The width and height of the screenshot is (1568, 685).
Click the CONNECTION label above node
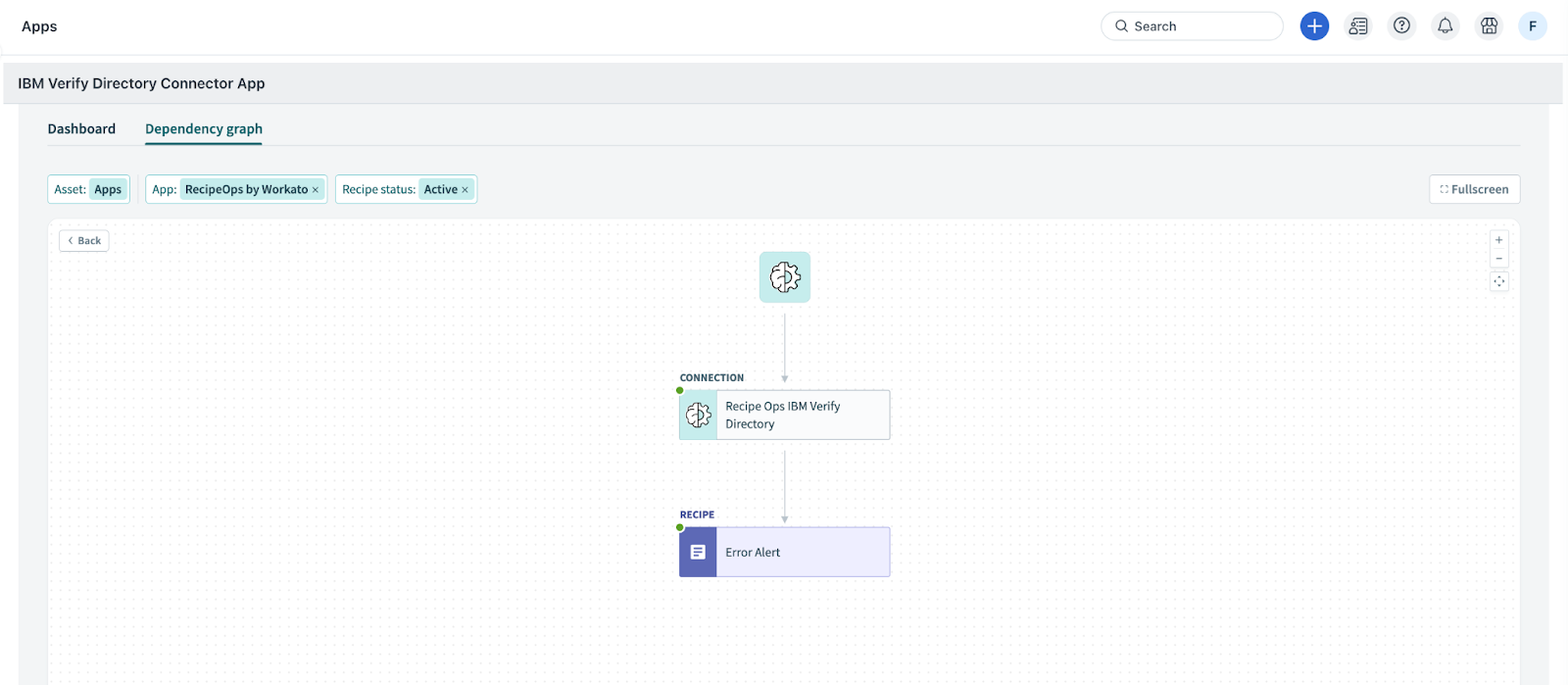tap(711, 378)
